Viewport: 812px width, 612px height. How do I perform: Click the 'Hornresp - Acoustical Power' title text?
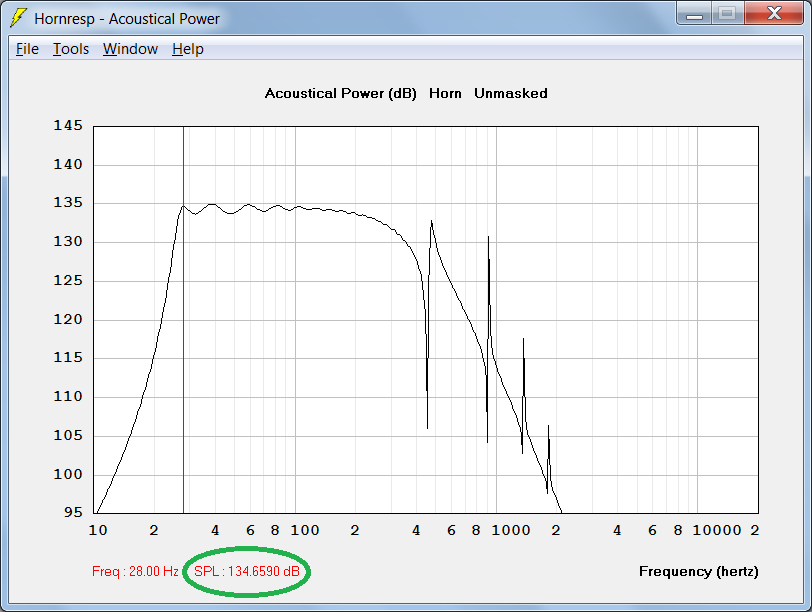tap(127, 19)
